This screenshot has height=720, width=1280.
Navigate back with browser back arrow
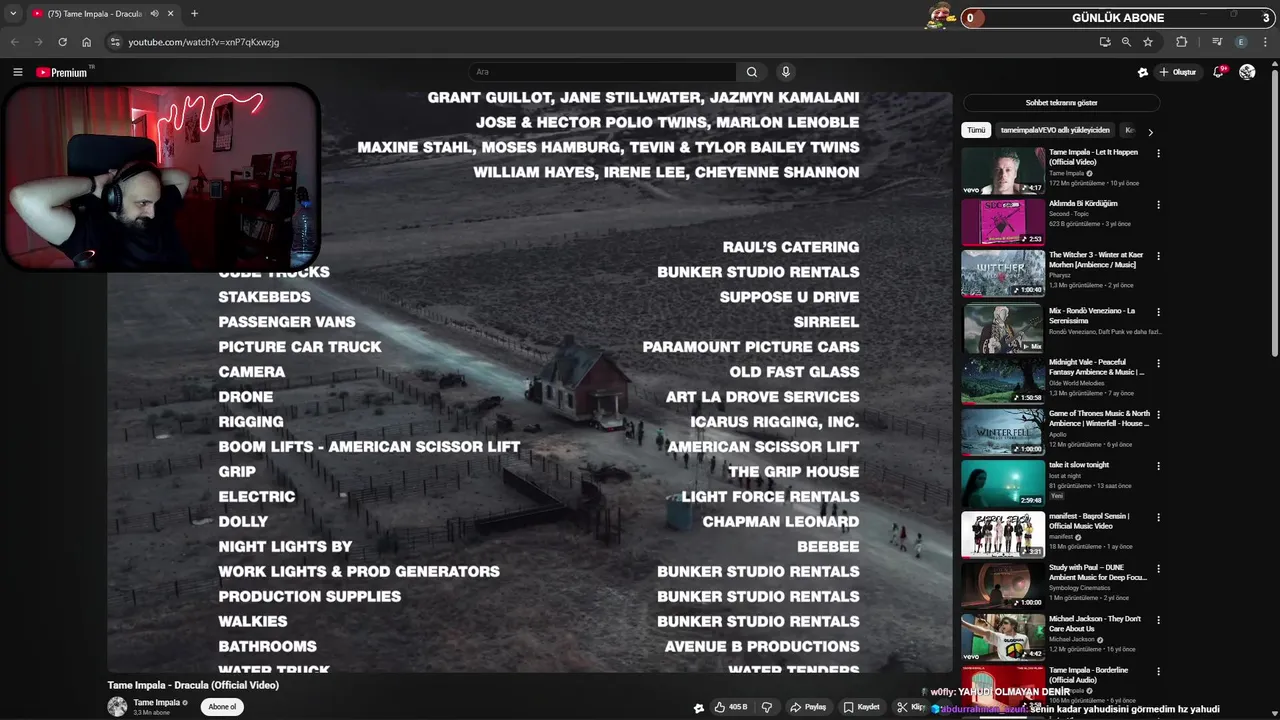click(14, 42)
